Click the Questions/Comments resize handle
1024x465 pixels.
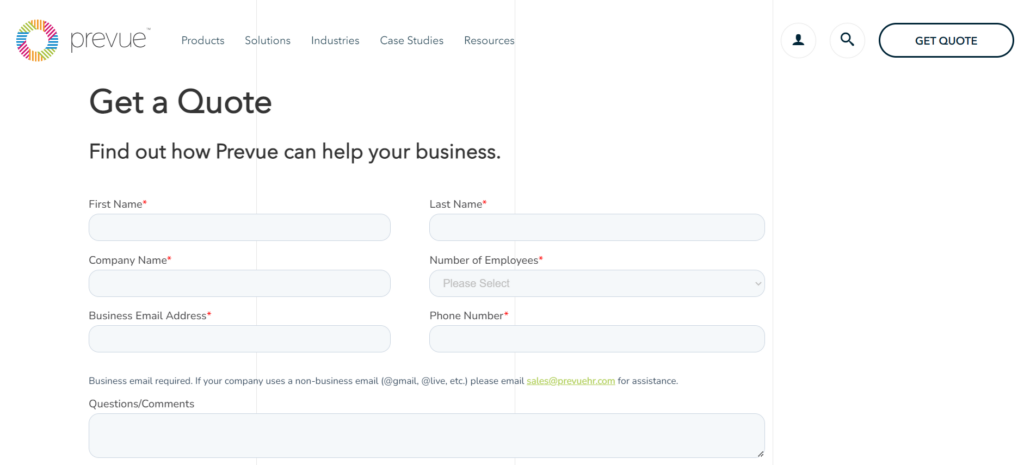[760, 453]
